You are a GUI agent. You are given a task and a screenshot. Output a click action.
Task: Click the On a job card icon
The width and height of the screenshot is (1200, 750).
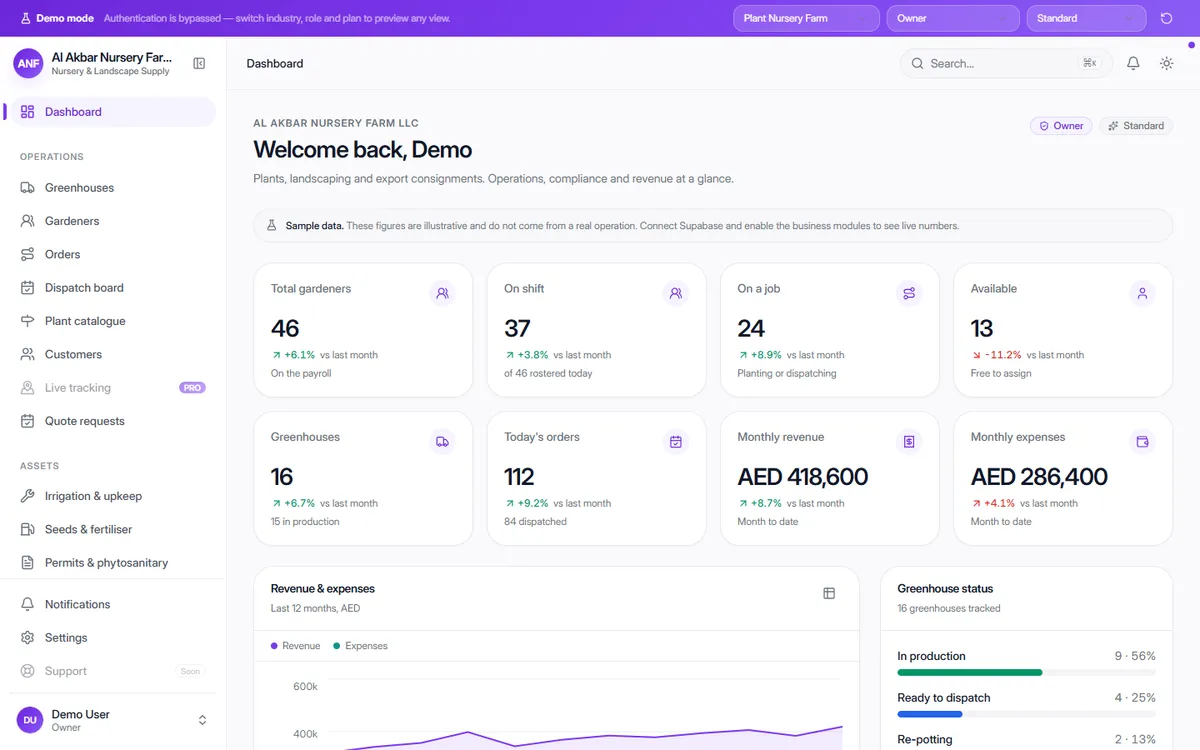[909, 293]
